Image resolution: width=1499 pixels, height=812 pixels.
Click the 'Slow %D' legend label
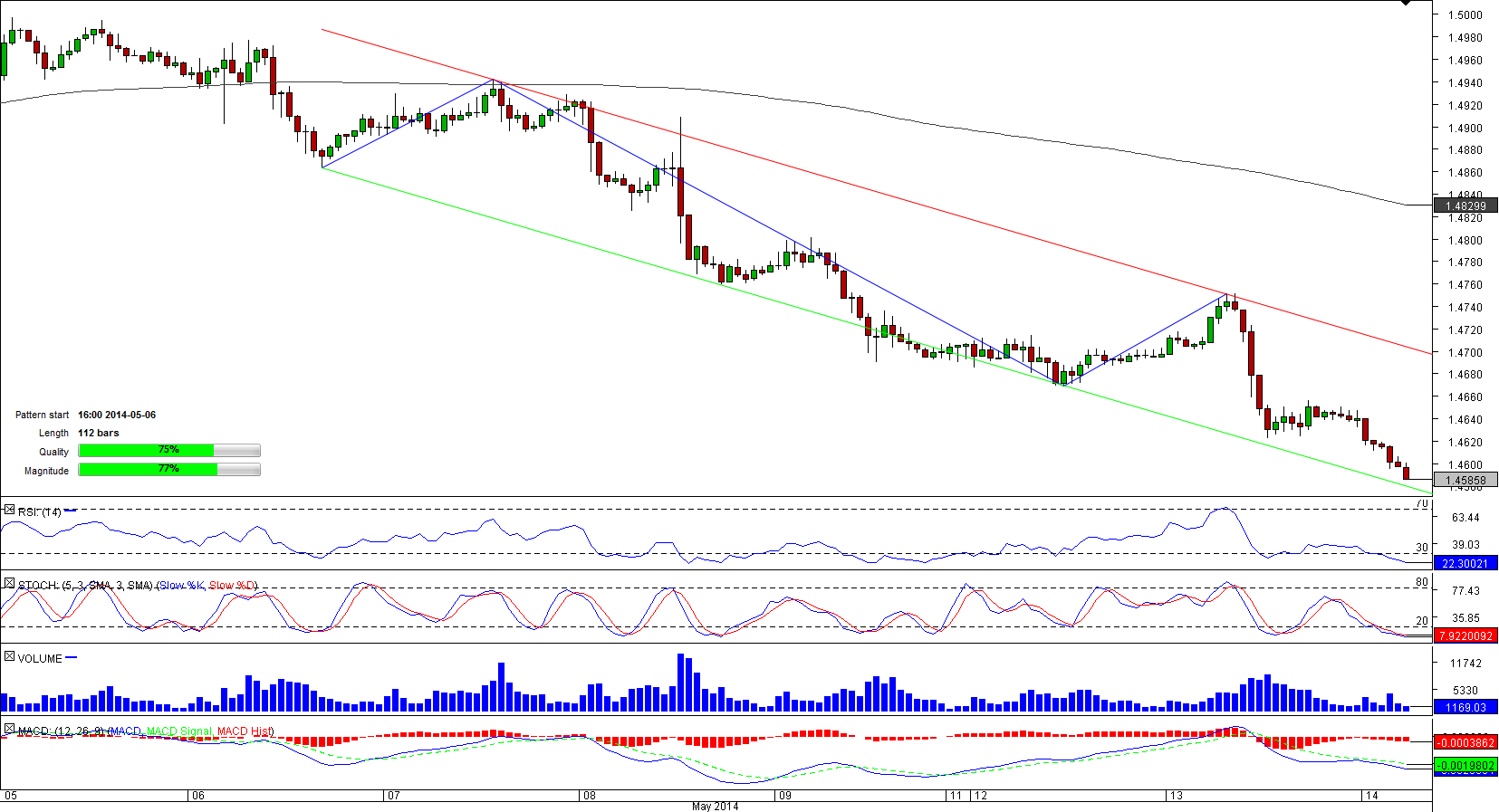(232, 586)
